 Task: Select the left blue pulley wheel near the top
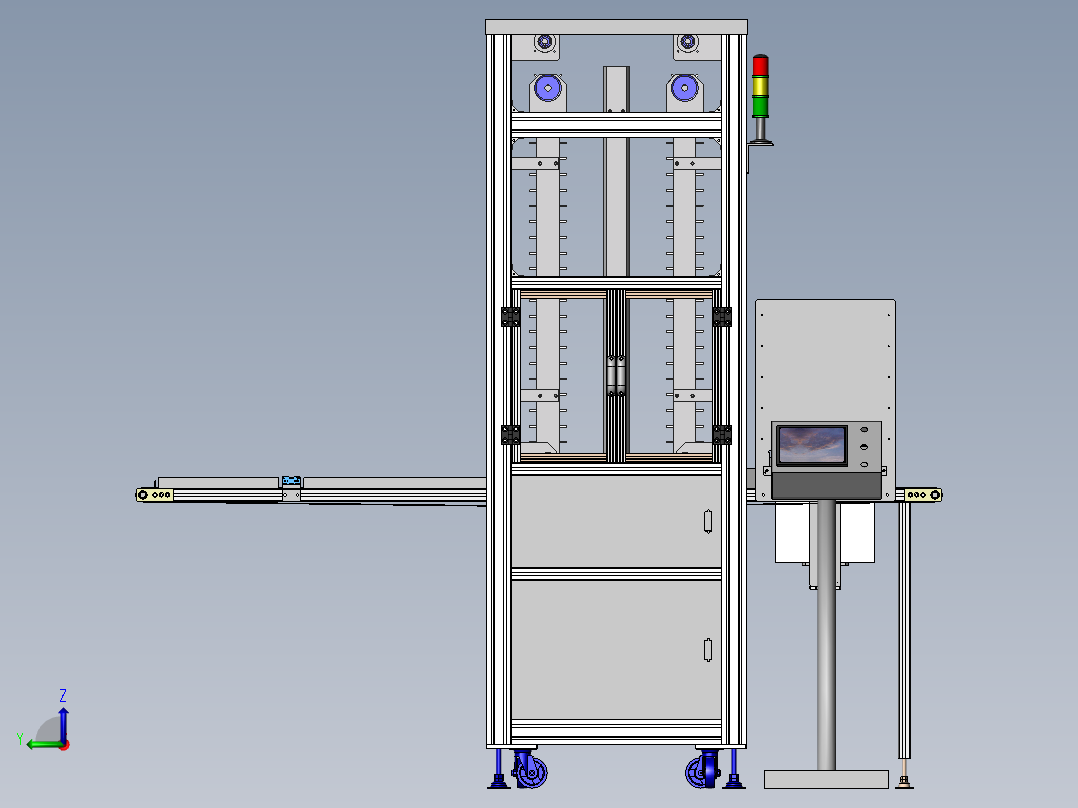pos(547,88)
